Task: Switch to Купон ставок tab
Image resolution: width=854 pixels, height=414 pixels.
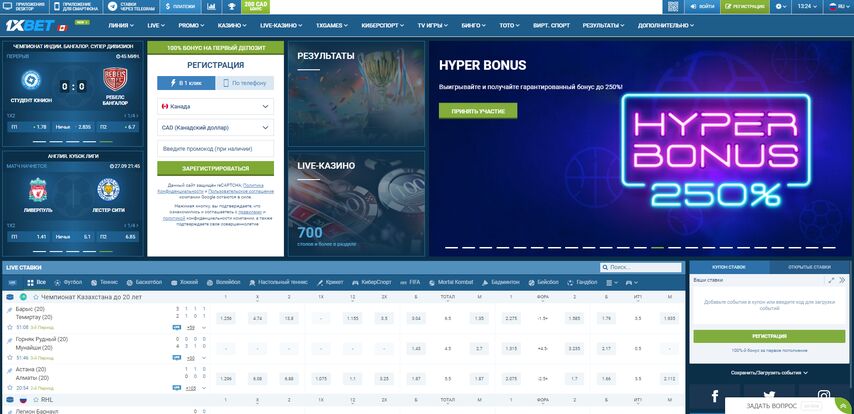Action: (729, 267)
